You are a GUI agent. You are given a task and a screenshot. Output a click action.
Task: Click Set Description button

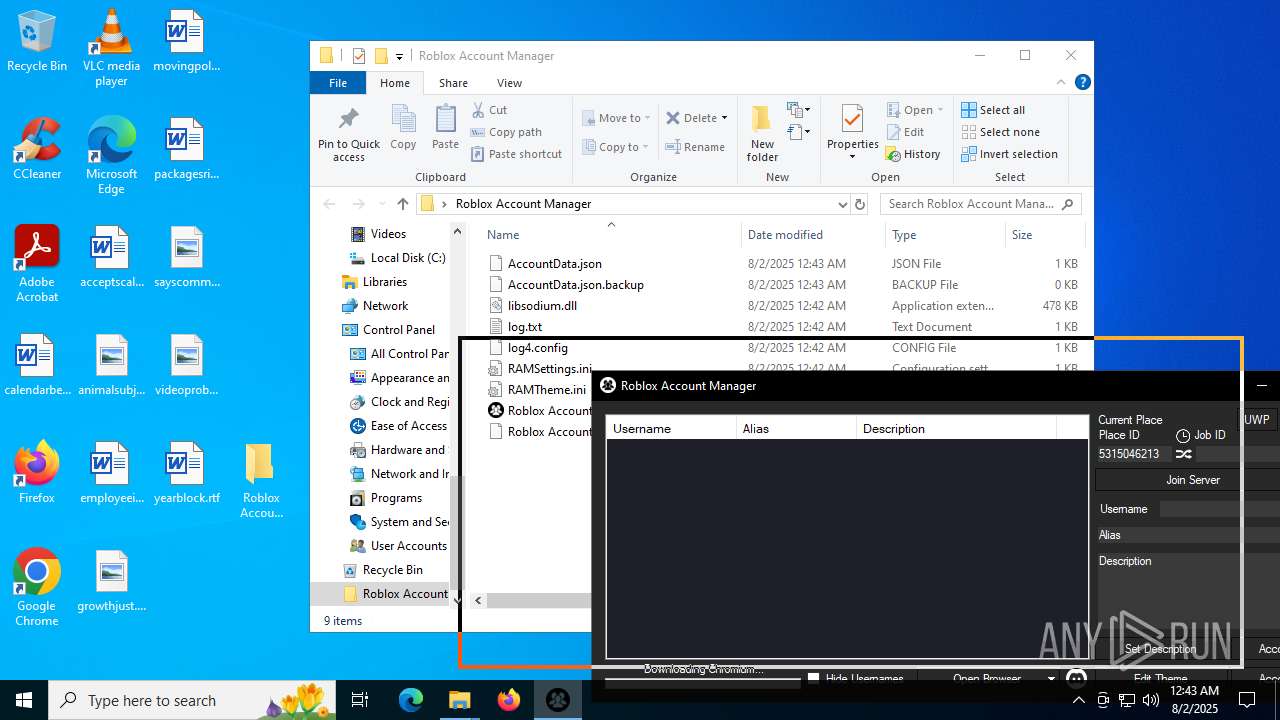1160,649
